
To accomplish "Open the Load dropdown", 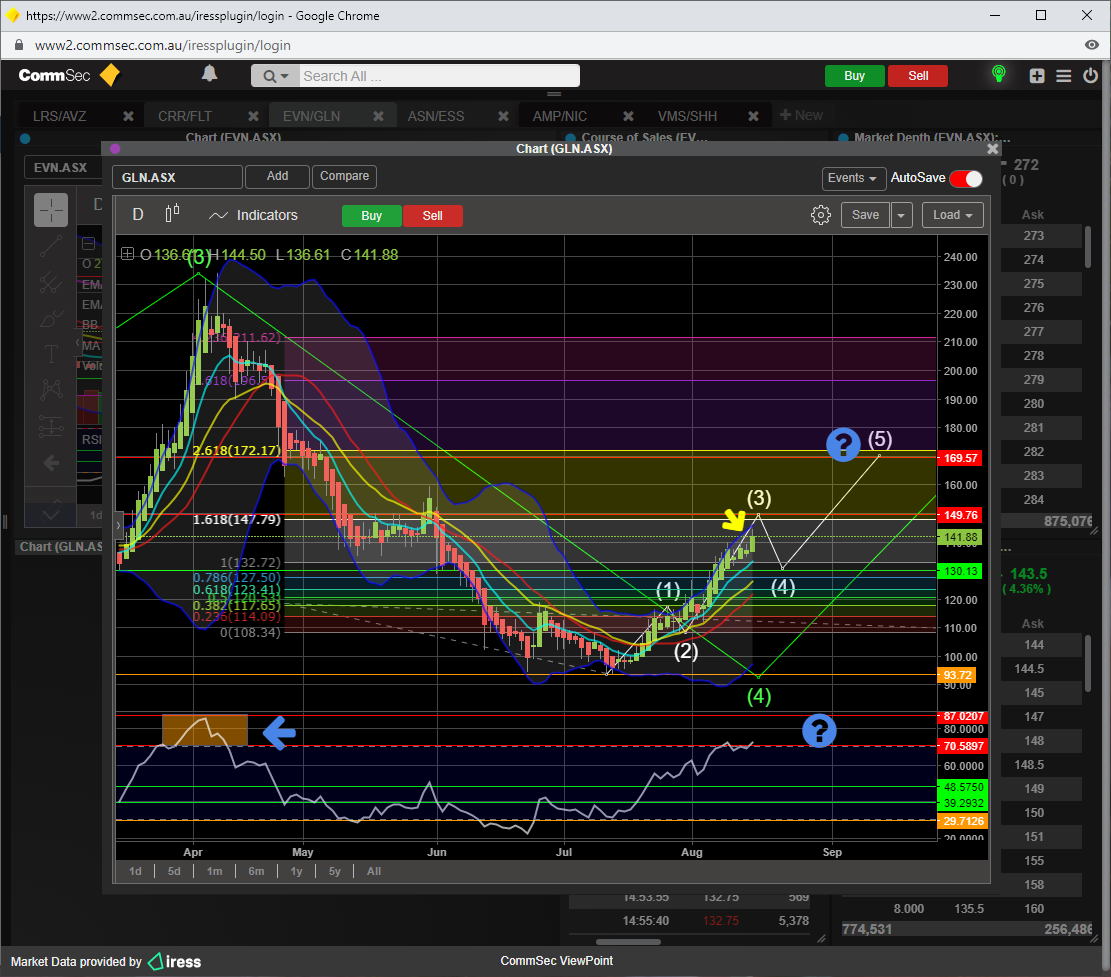I will [x=953, y=215].
